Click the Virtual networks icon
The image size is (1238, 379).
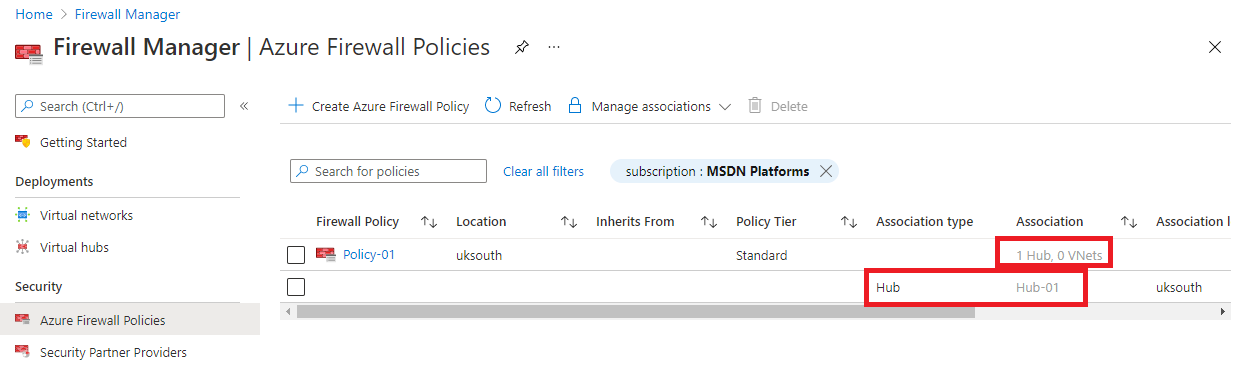pos(23,215)
